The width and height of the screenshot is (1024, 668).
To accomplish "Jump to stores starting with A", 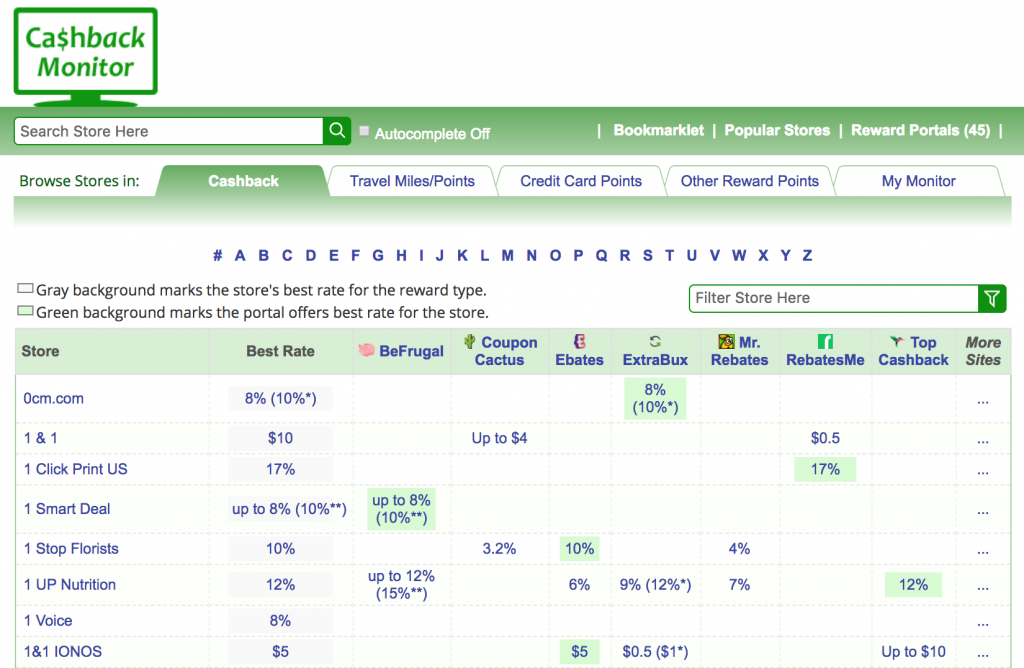I will (240, 255).
